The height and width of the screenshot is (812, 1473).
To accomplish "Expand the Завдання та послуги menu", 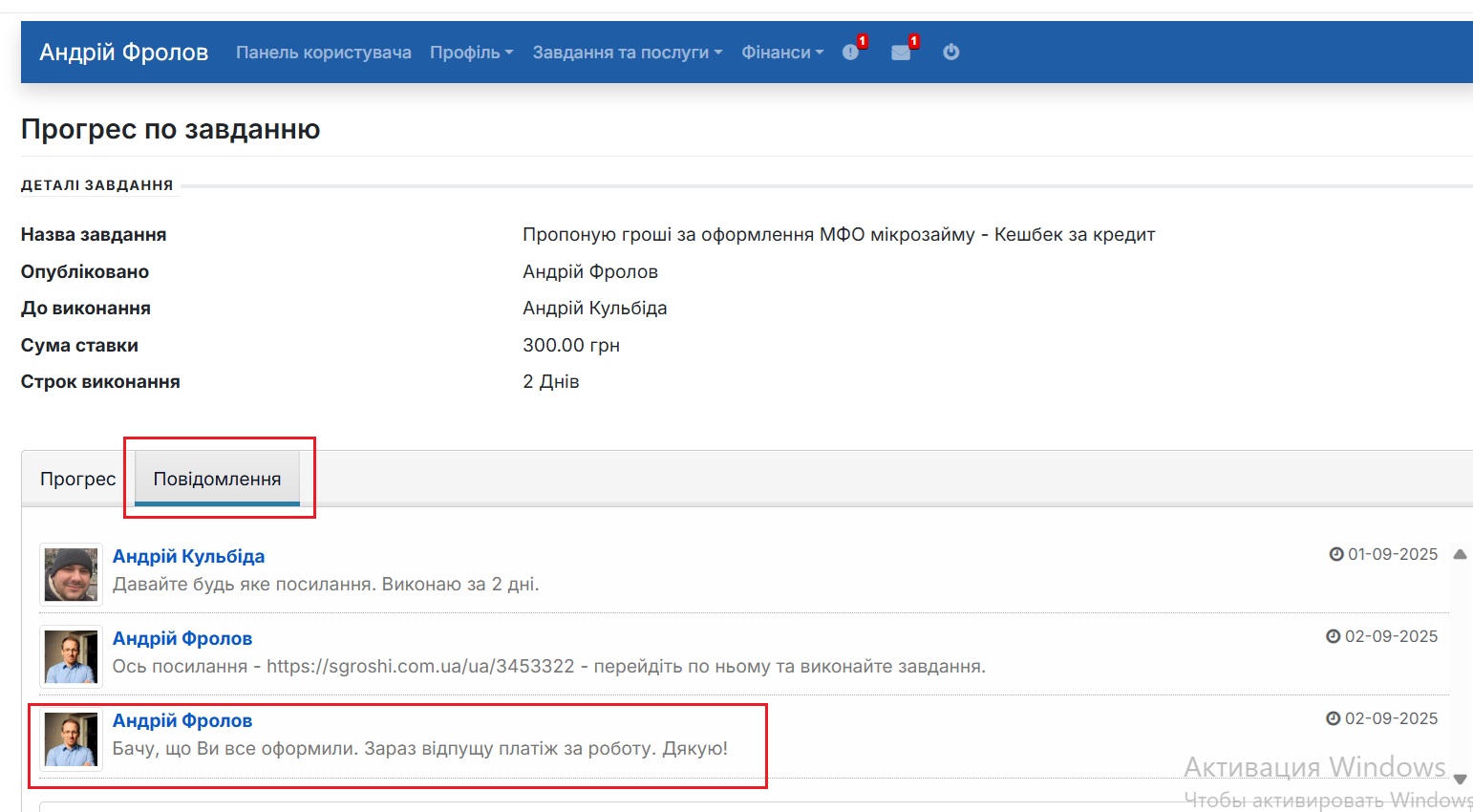I will (626, 53).
